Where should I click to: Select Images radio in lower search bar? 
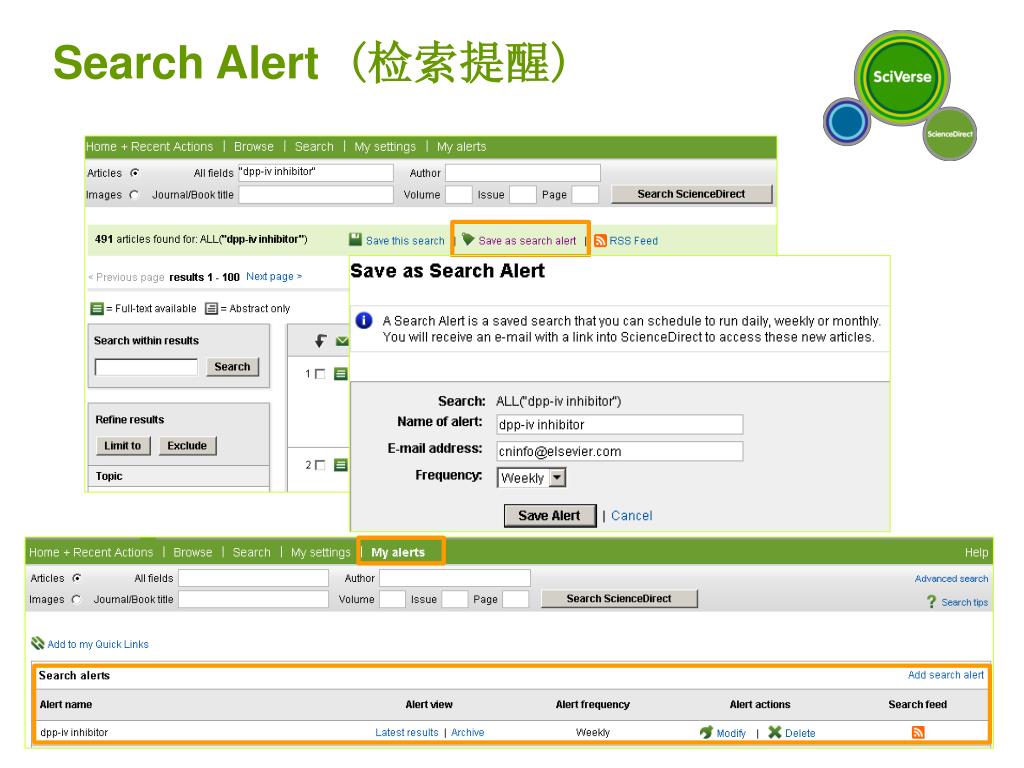coord(77,599)
